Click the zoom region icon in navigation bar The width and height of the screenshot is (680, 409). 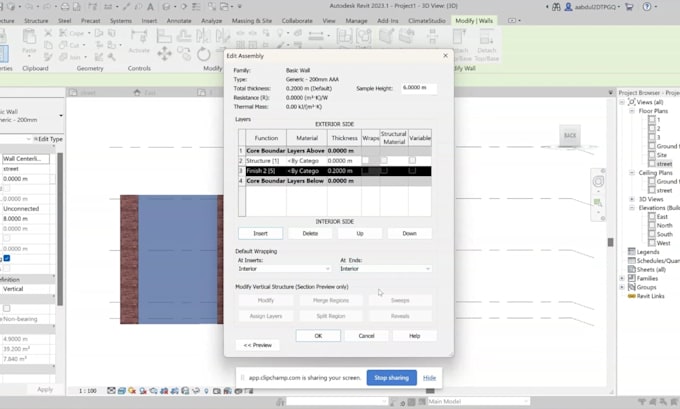(x=598, y=203)
